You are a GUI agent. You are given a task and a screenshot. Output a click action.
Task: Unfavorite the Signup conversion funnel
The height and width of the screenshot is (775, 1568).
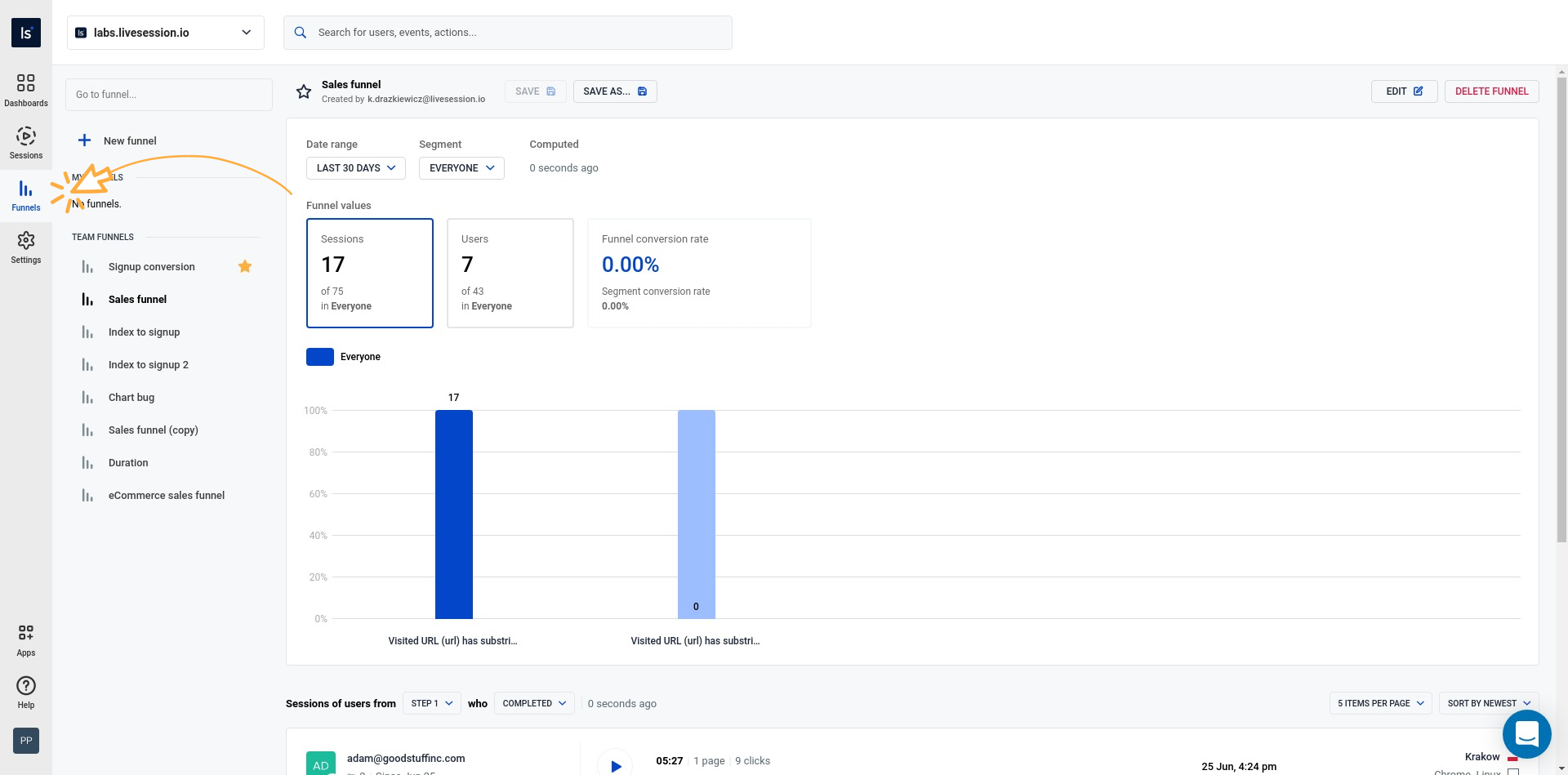244,266
